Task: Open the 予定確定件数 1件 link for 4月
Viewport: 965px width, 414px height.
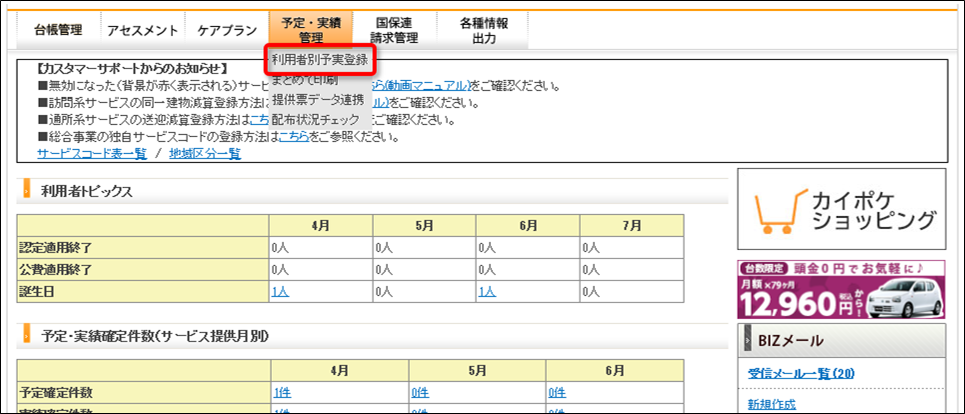Action: pos(282,393)
